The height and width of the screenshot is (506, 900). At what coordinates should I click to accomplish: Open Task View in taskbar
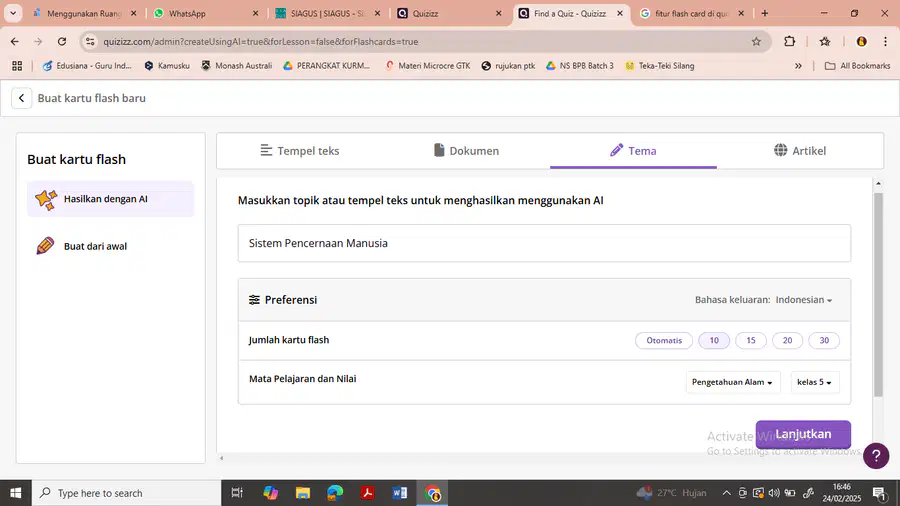(236, 493)
